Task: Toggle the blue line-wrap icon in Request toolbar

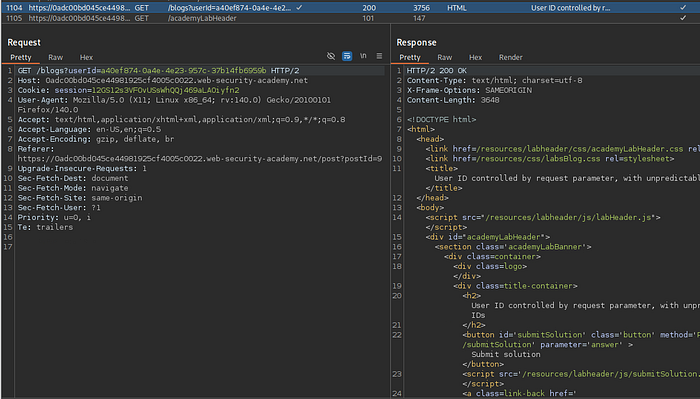Action: point(347,56)
